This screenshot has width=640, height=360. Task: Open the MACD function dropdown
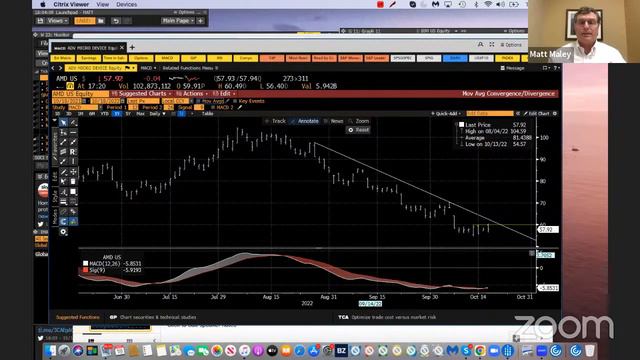point(149,68)
